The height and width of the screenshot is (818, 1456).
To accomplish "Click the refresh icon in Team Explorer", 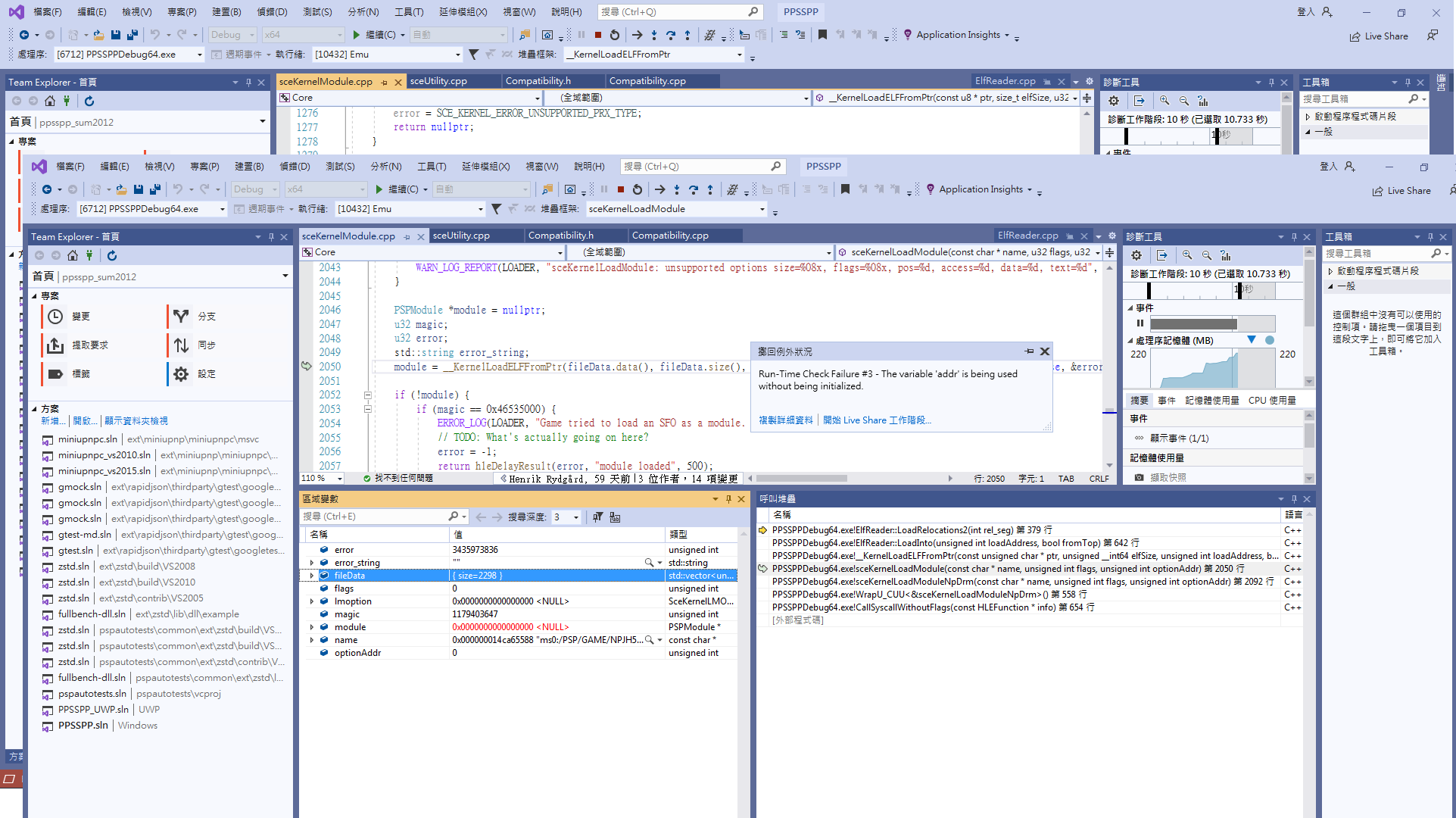I will coord(112,256).
